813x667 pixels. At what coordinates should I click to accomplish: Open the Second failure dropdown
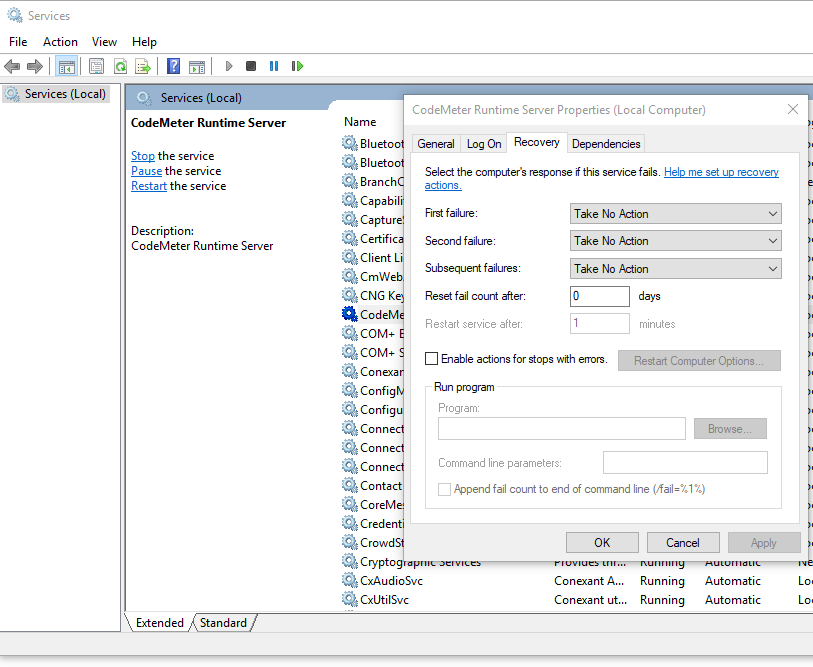click(676, 241)
